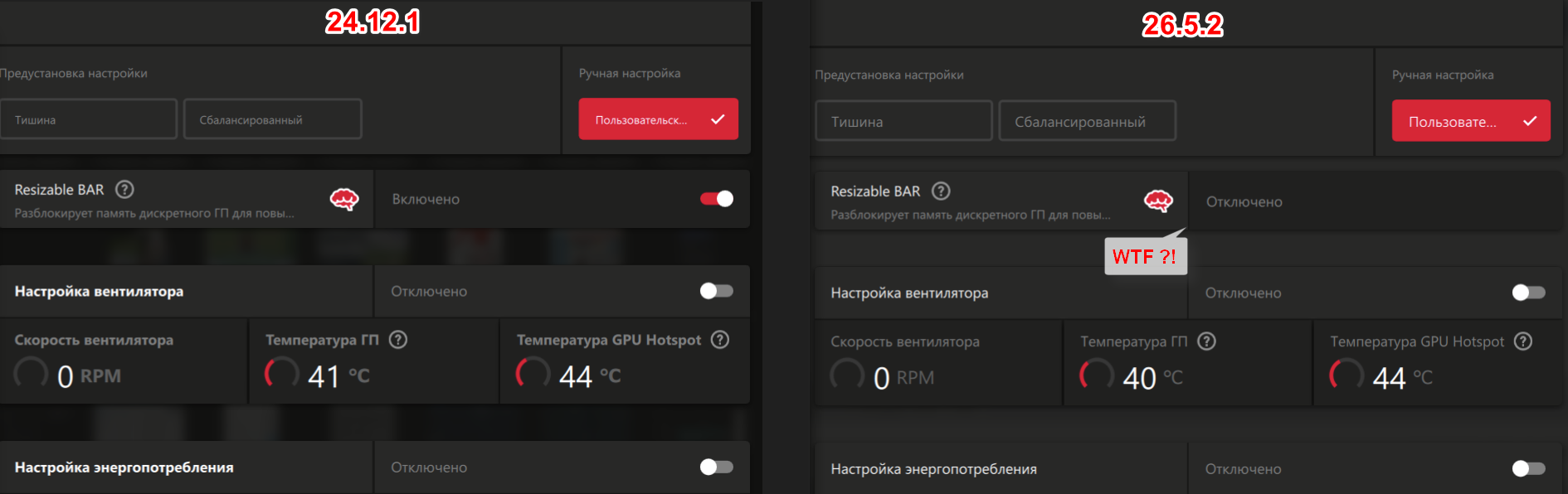The width and height of the screenshot is (1568, 494).
Task: Select the Сбалансированный preset in left panel
Action: (273, 119)
